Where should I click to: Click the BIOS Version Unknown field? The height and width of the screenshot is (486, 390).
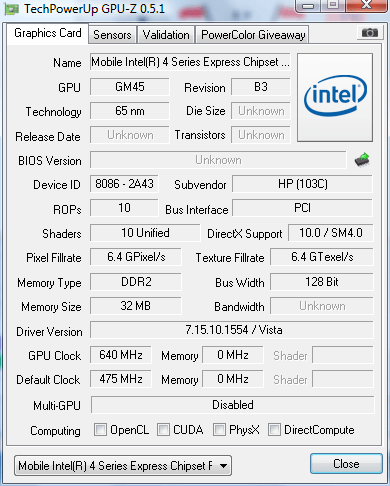(x=218, y=160)
